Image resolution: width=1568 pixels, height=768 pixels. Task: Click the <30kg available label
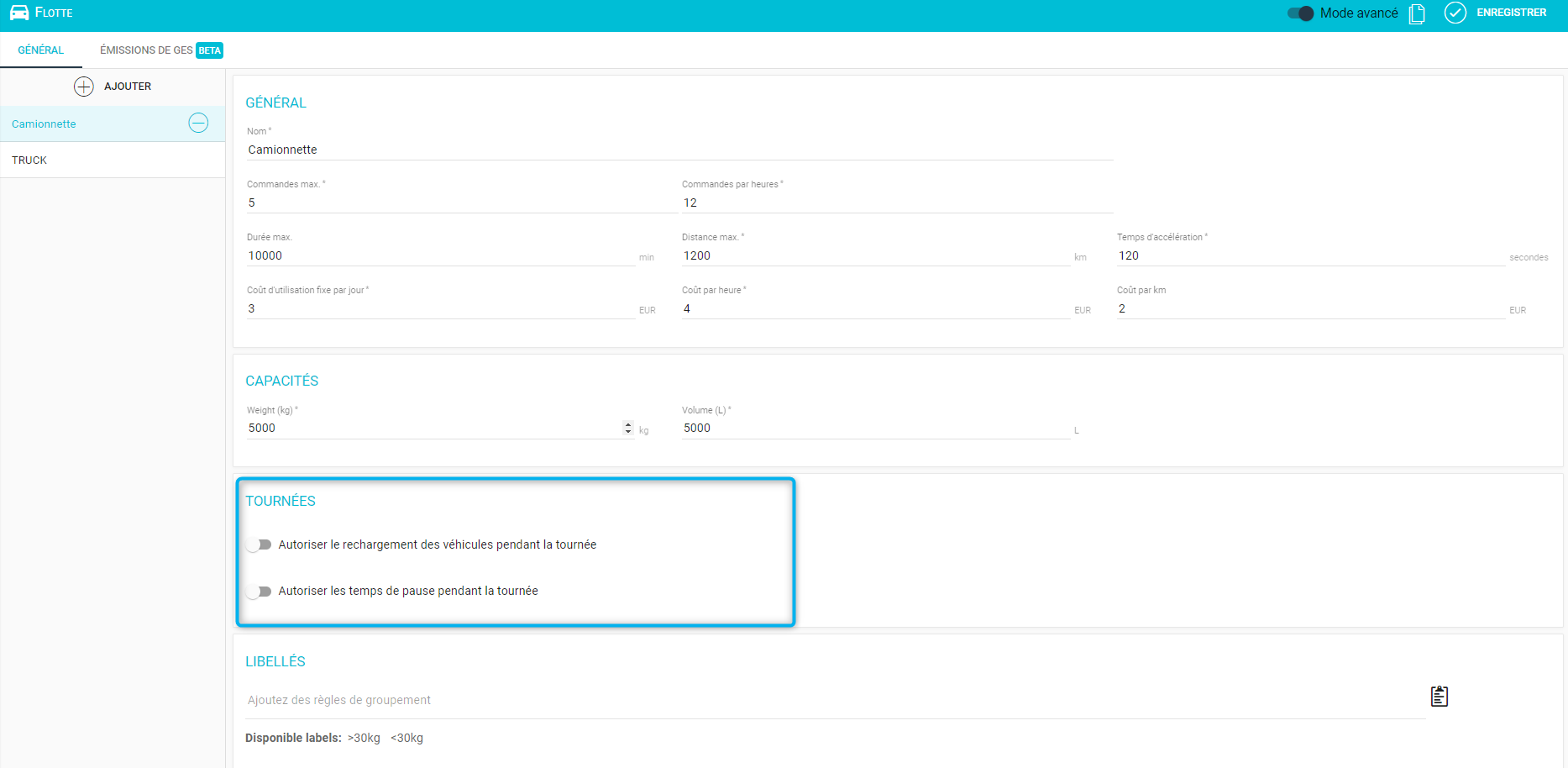coord(406,738)
